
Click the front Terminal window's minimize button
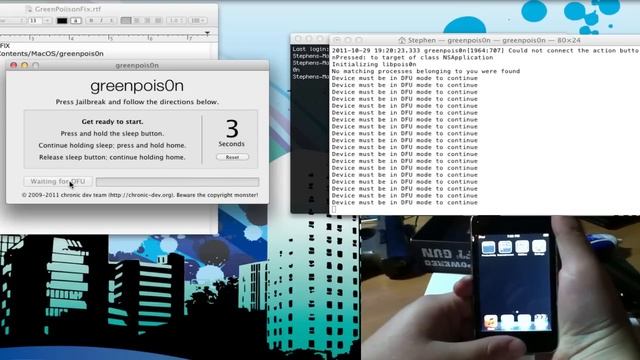(348, 40)
